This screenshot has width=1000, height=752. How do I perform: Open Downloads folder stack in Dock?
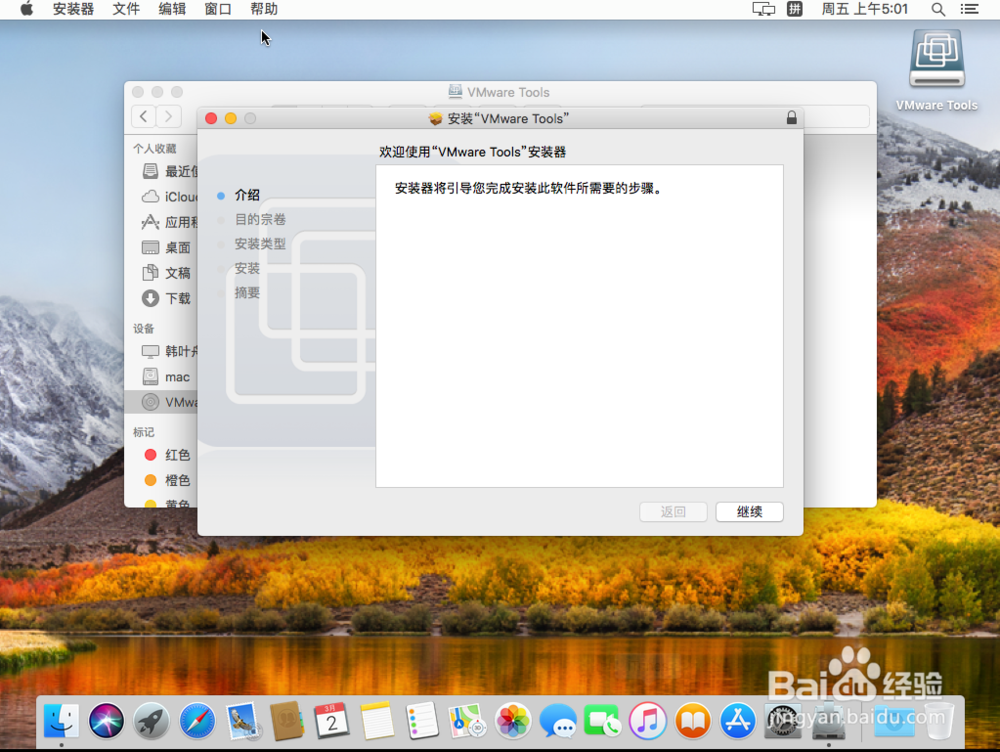pos(893,721)
